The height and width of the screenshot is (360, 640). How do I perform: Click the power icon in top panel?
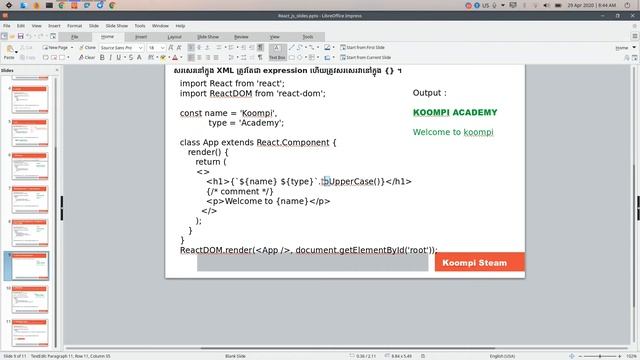tap(627, 5)
